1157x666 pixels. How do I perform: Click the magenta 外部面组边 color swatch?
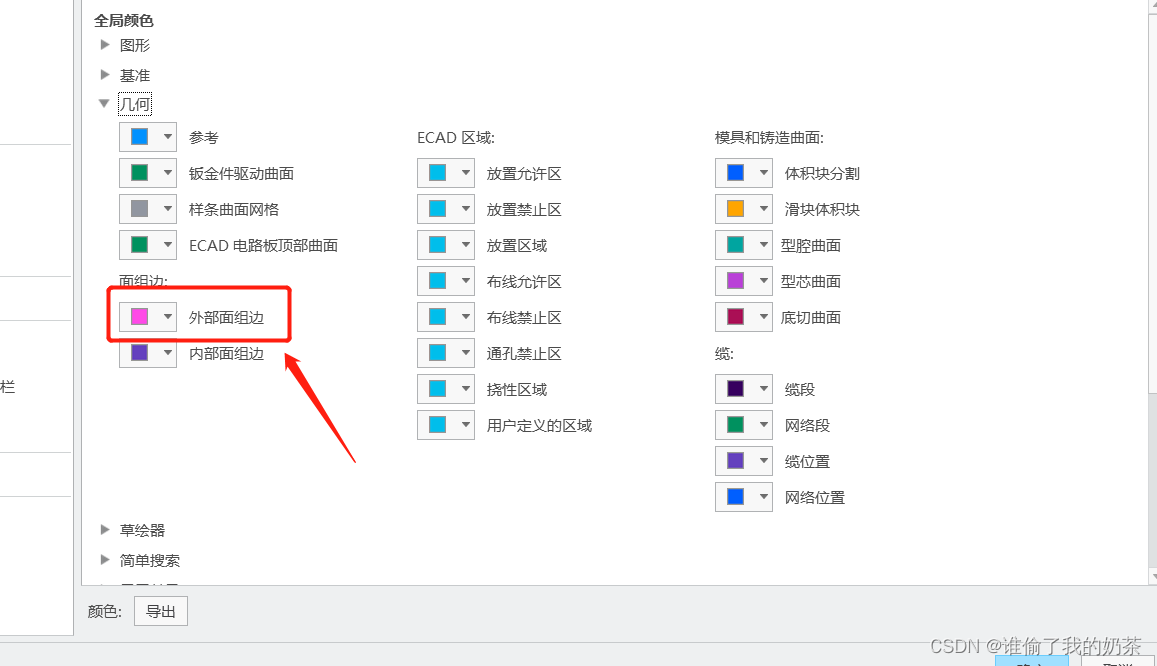(139, 316)
